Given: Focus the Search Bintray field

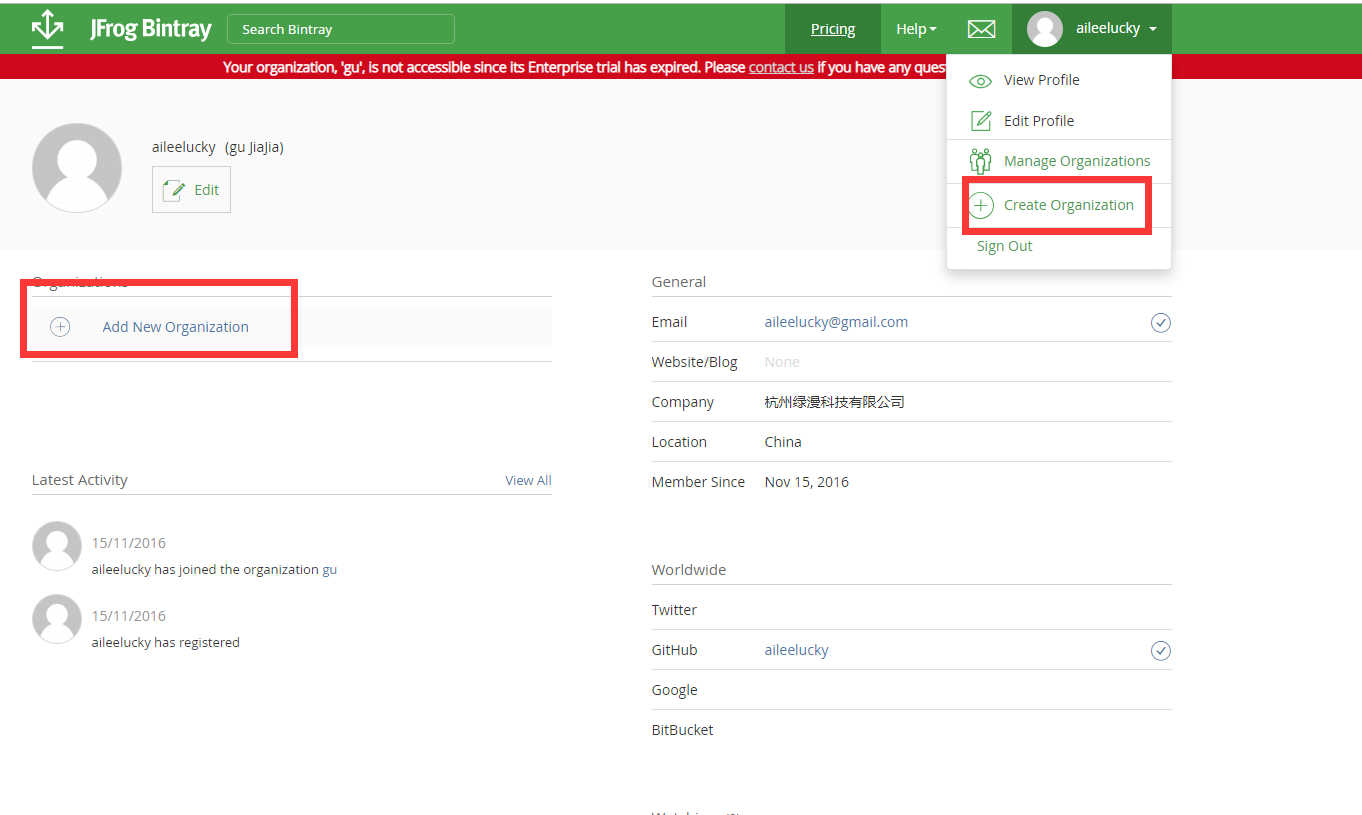Looking at the screenshot, I should [341, 29].
